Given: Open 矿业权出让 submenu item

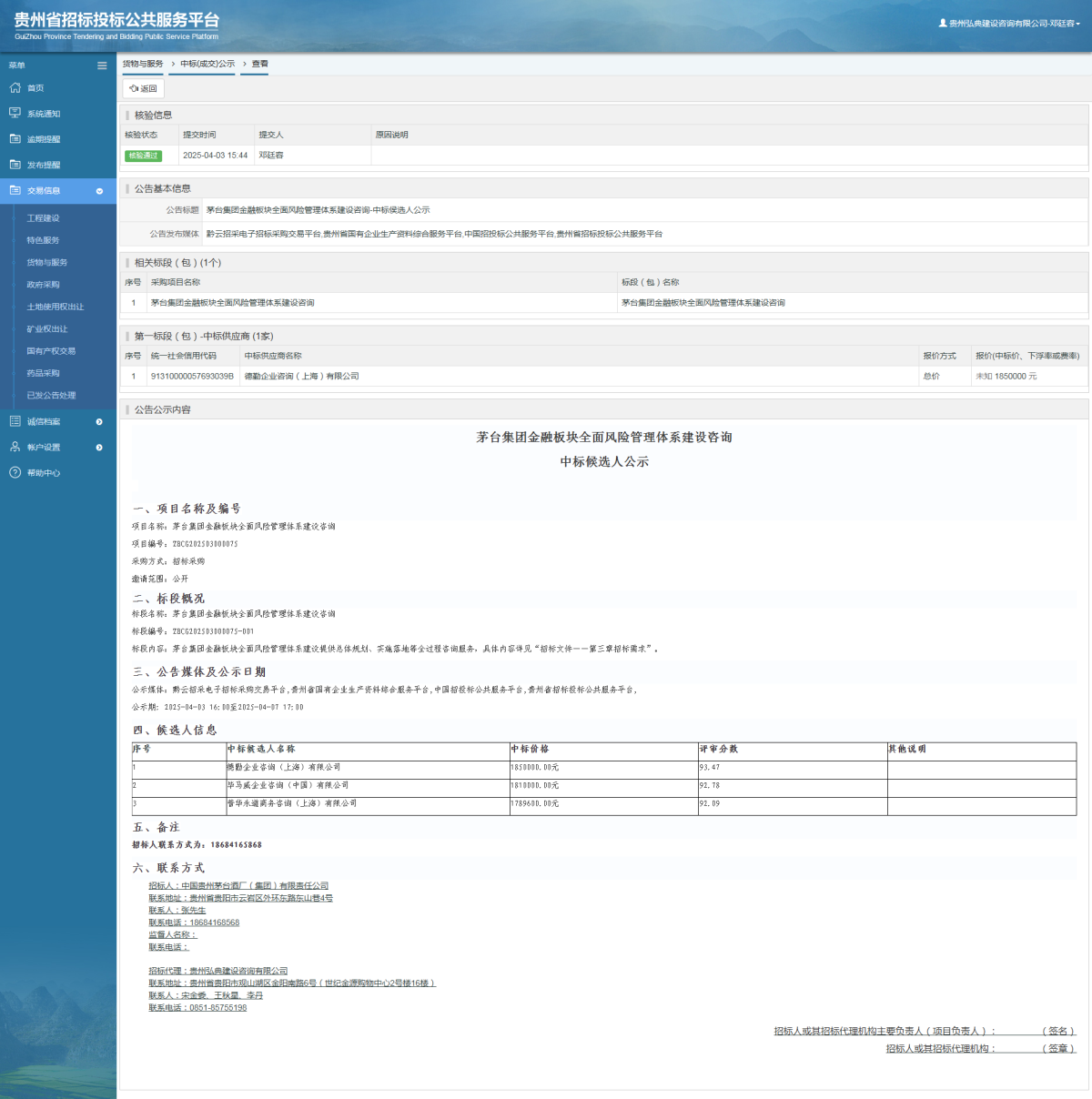Looking at the screenshot, I should (46, 328).
